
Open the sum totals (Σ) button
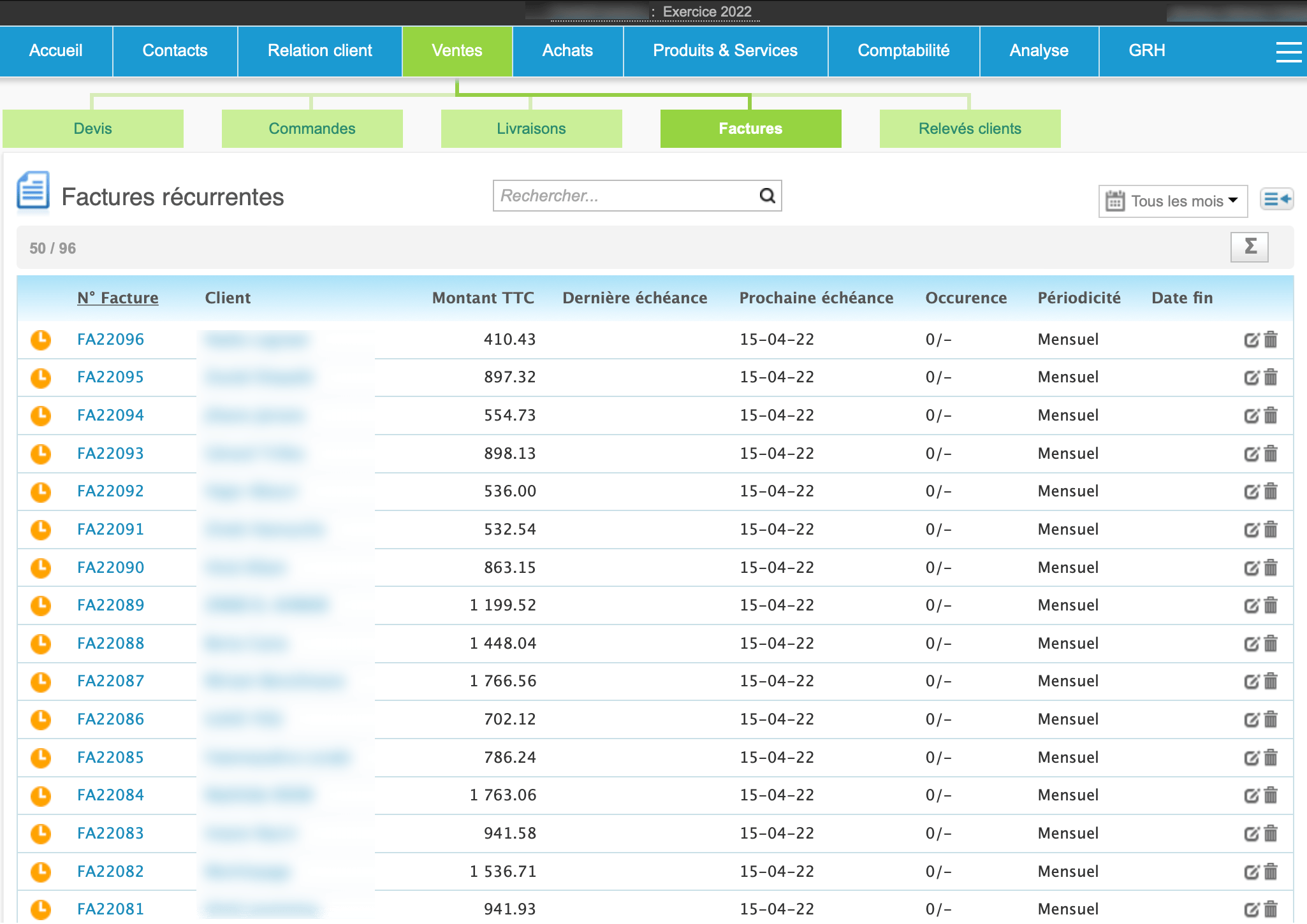tap(1249, 247)
